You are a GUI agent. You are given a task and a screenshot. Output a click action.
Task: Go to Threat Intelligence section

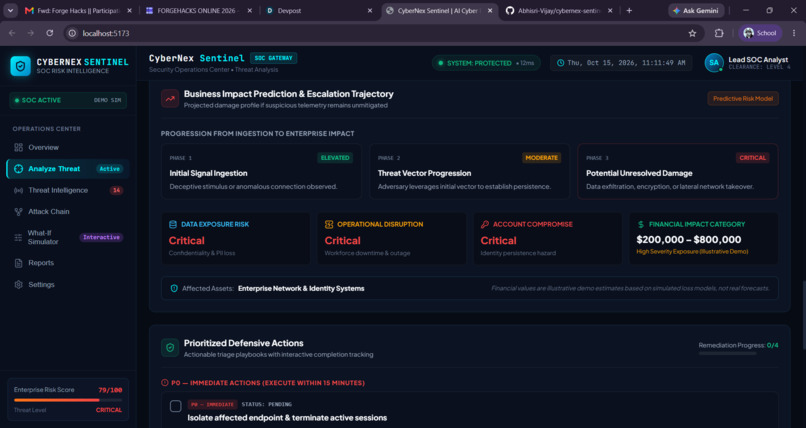pos(68,190)
